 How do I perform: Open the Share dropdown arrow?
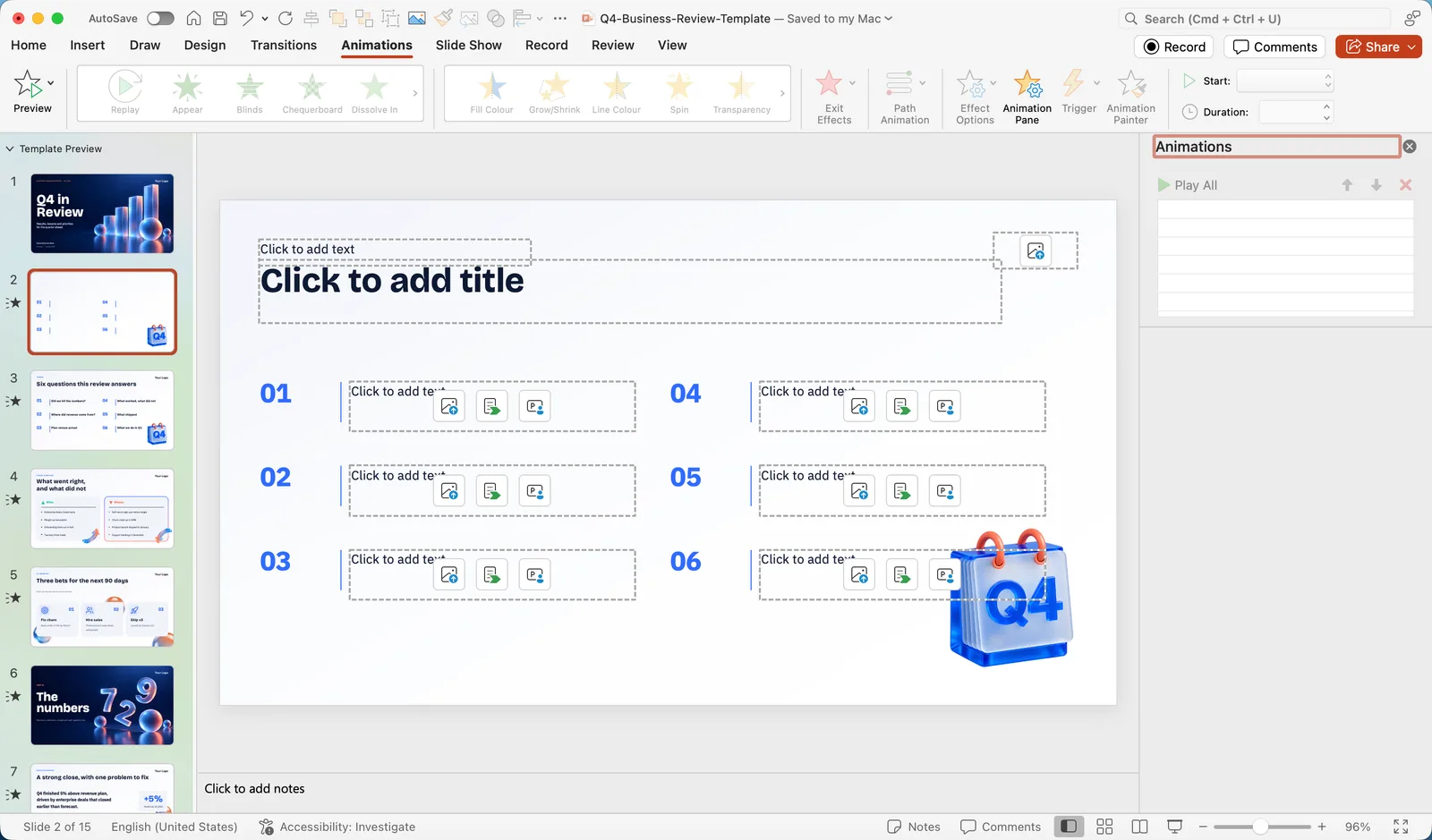[1412, 47]
